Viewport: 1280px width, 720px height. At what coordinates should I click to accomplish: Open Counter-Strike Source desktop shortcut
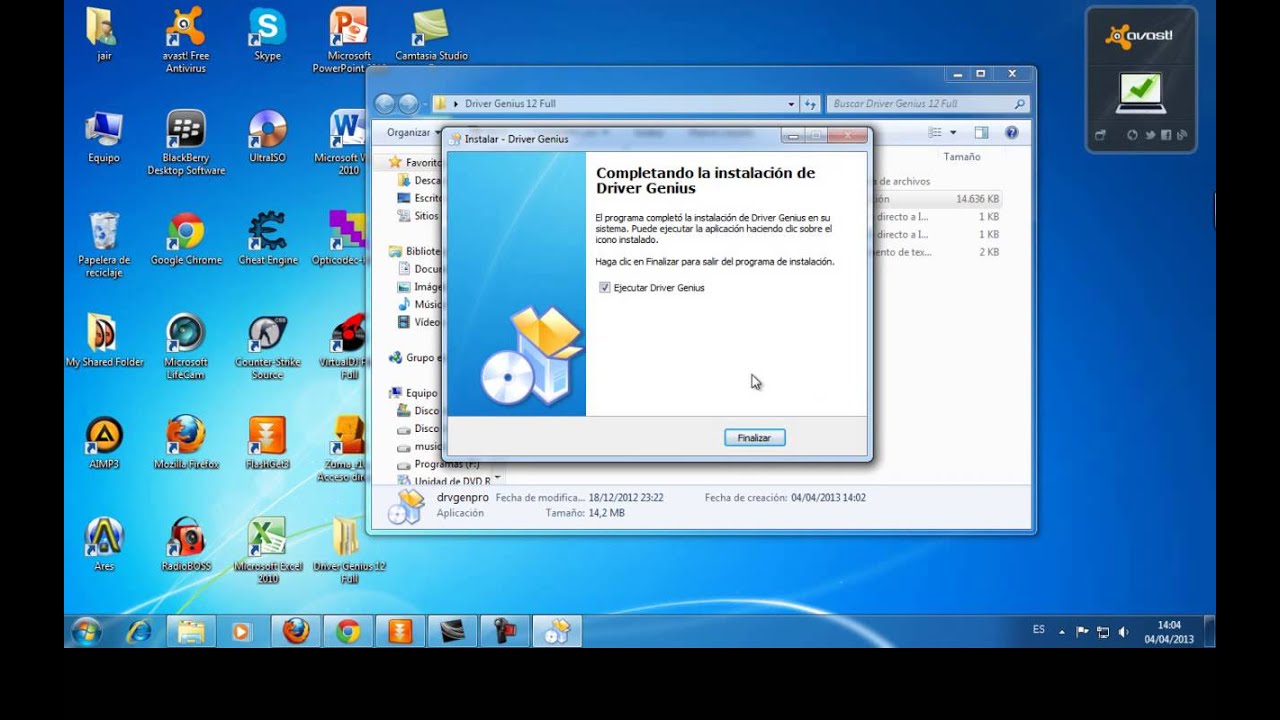pyautogui.click(x=267, y=347)
